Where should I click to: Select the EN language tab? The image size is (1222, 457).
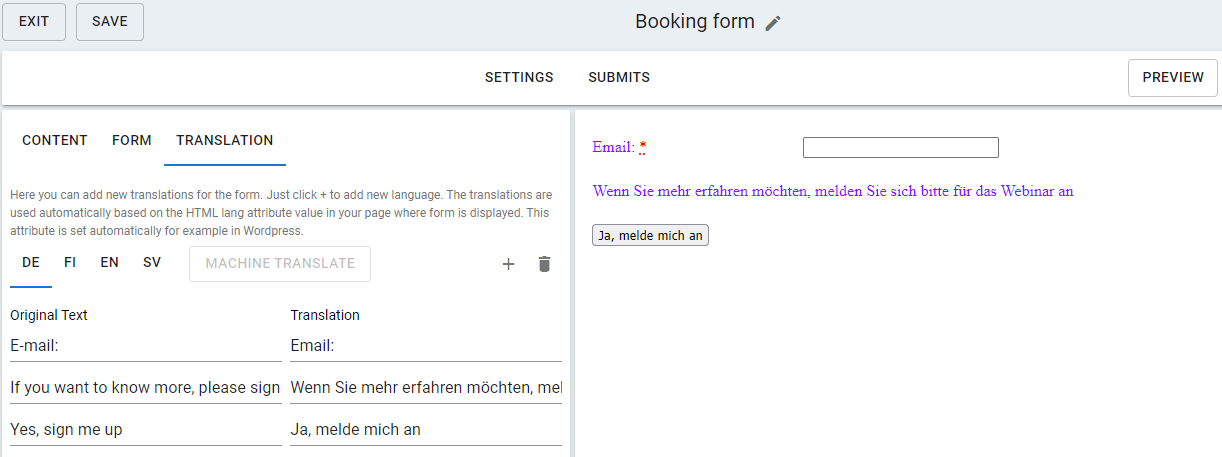(x=110, y=263)
